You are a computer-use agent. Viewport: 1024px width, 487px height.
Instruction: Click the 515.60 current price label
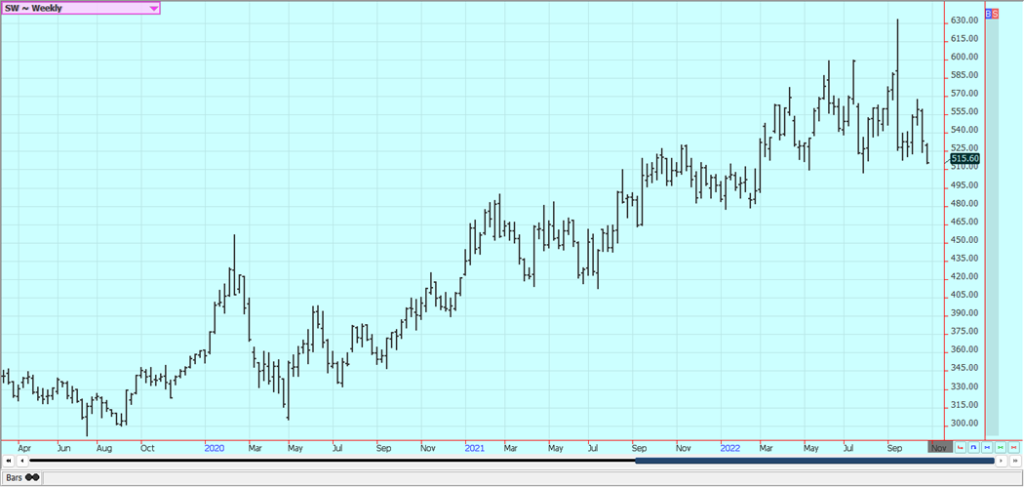(965, 159)
